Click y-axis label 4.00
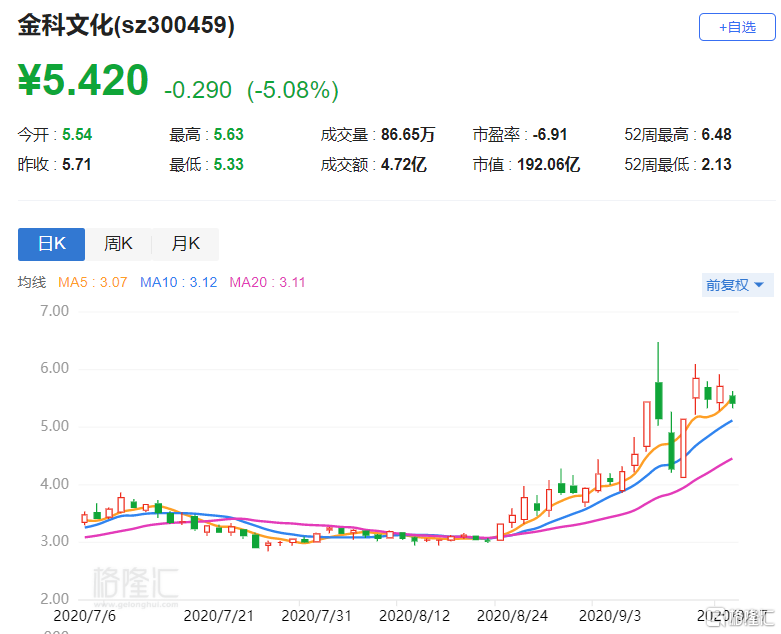The width and height of the screenshot is (781, 634). [x=54, y=484]
